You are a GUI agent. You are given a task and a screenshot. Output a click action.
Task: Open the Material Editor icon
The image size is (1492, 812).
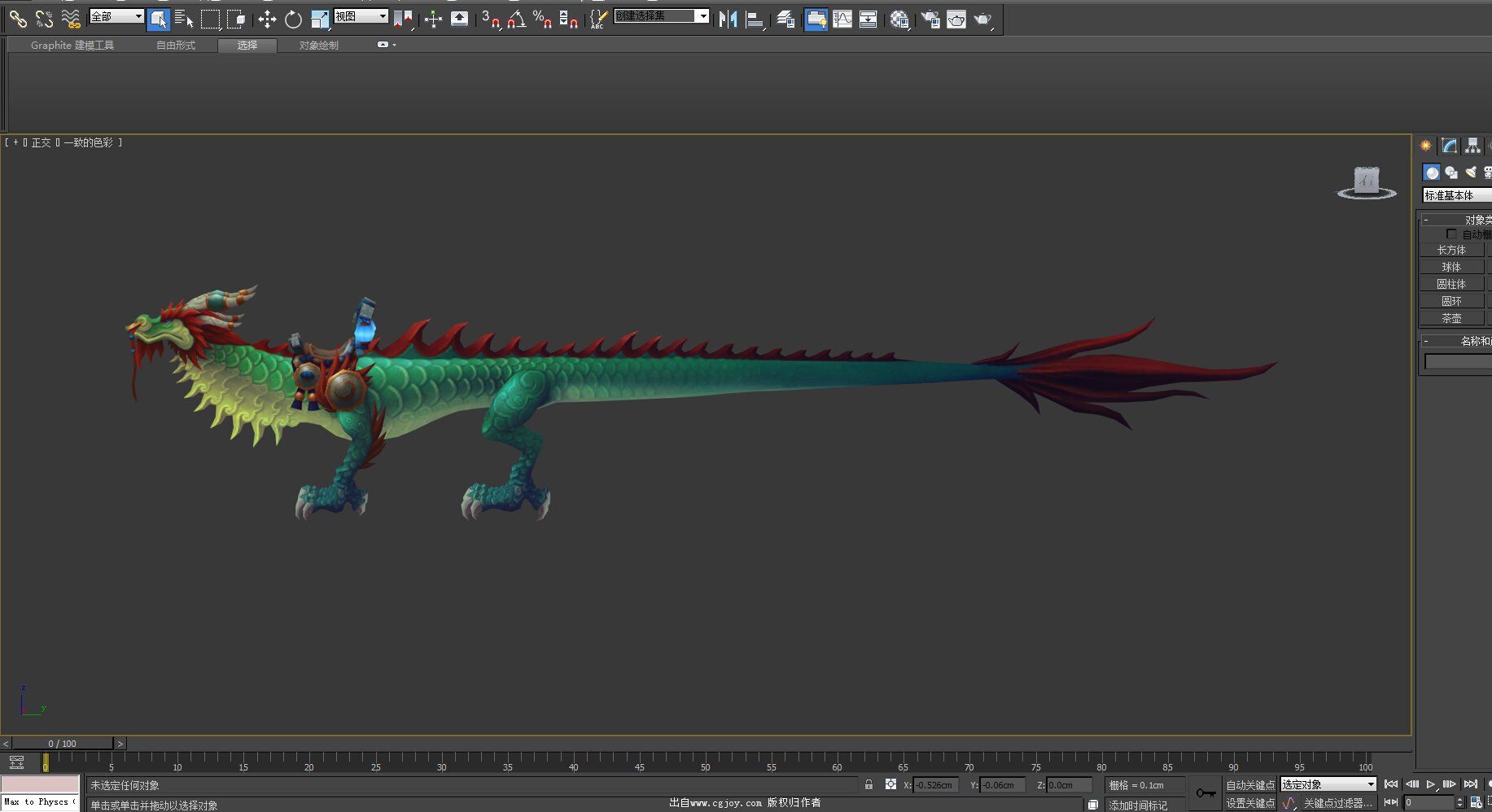pyautogui.click(x=899, y=19)
